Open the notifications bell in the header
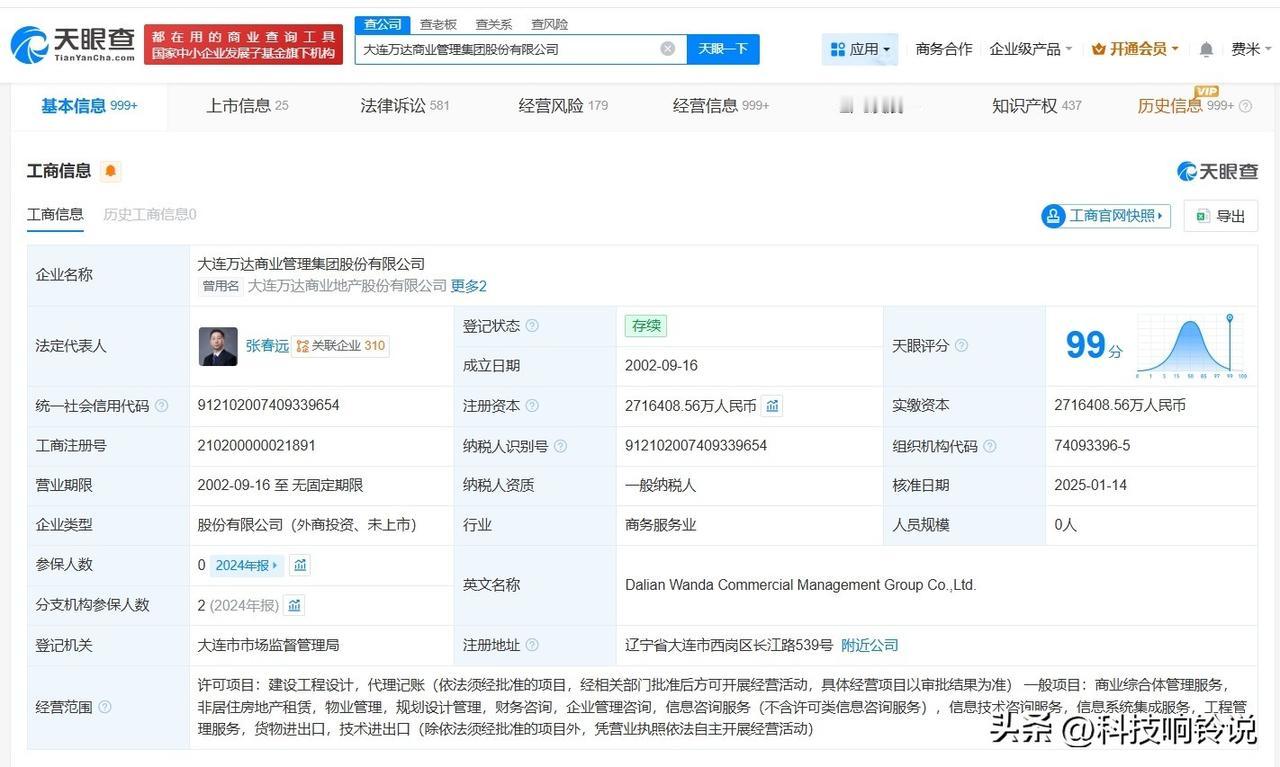 (1206, 49)
